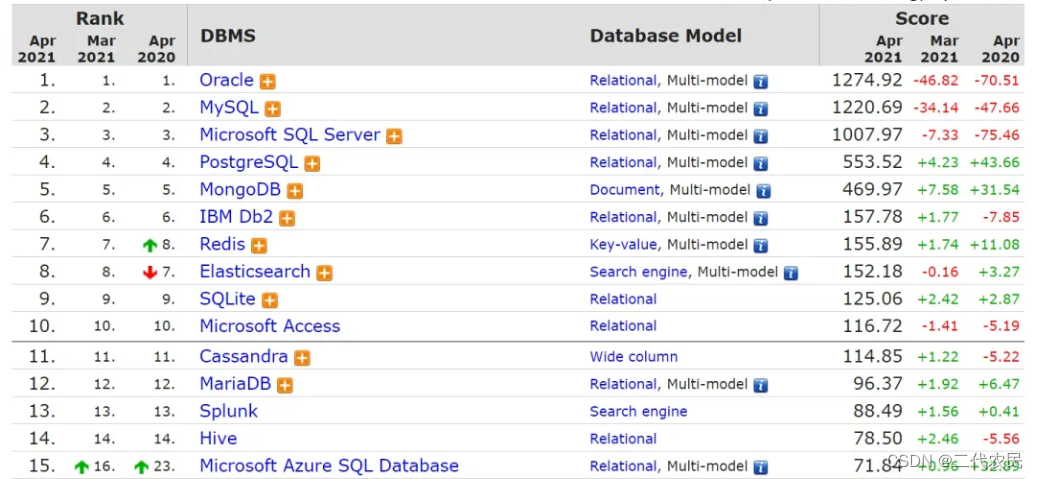The height and width of the screenshot is (479, 1038).
Task: Click the info icon in PostgreSQL row
Action: point(761,163)
